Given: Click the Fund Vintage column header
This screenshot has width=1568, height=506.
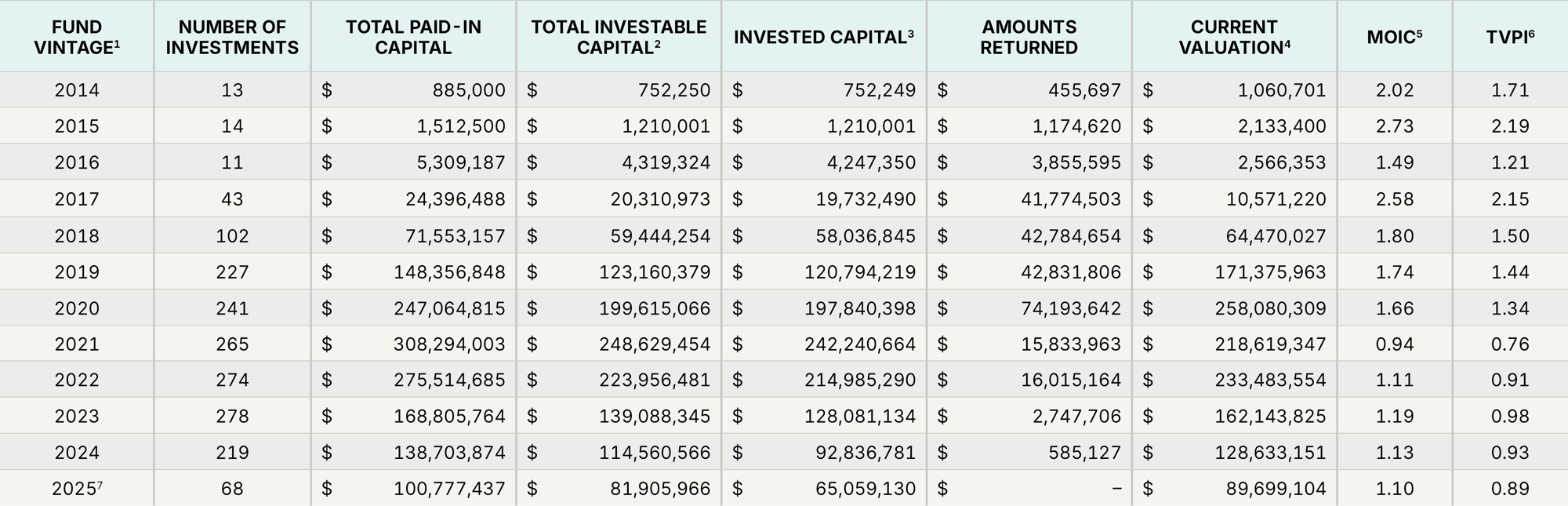Looking at the screenshot, I should pos(77,37).
